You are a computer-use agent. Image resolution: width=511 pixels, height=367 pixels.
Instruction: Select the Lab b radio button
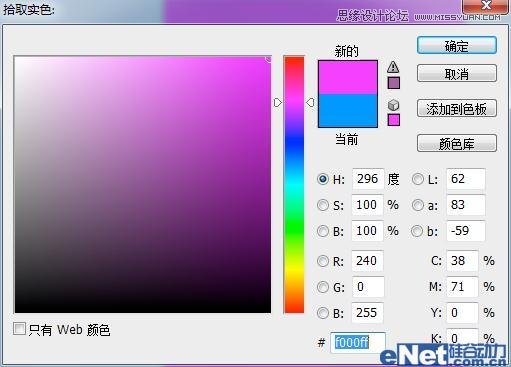click(x=417, y=231)
